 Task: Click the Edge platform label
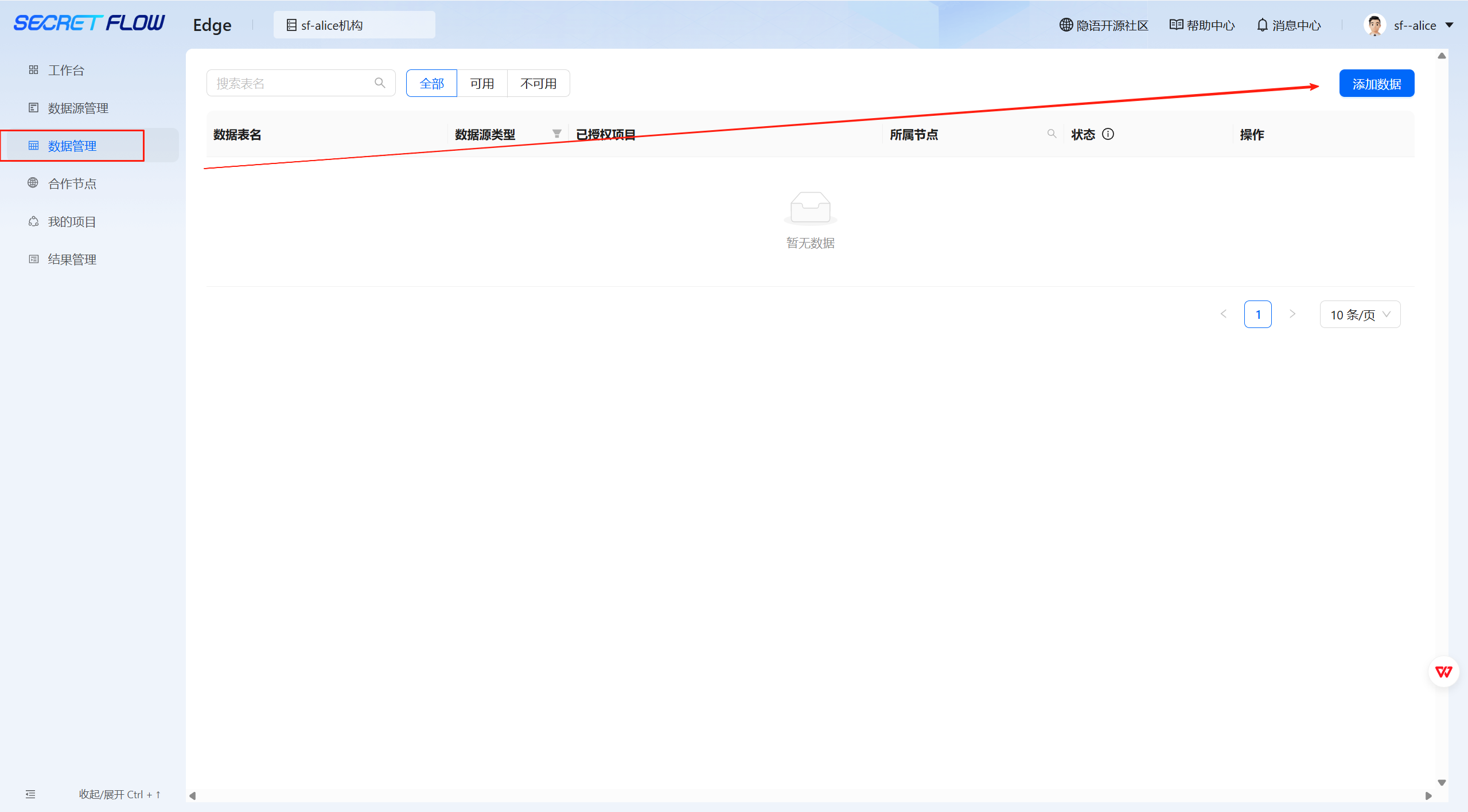(x=212, y=25)
